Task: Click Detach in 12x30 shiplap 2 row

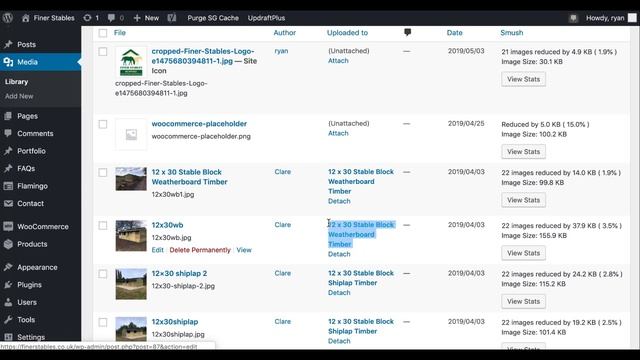Action: (339, 293)
